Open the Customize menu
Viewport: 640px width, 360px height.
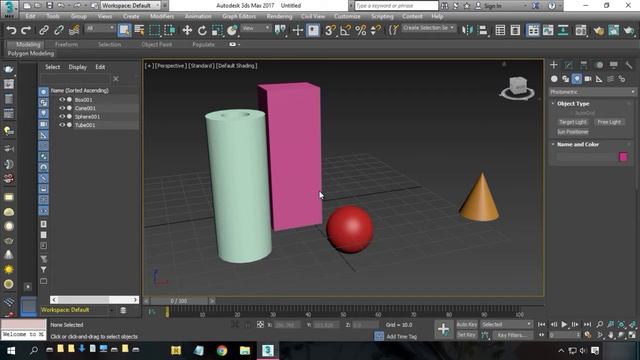tap(347, 17)
